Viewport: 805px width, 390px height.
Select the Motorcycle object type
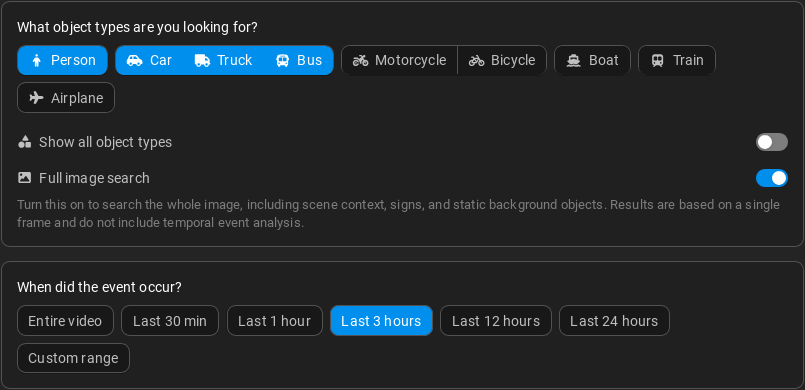pyautogui.click(x=399, y=60)
